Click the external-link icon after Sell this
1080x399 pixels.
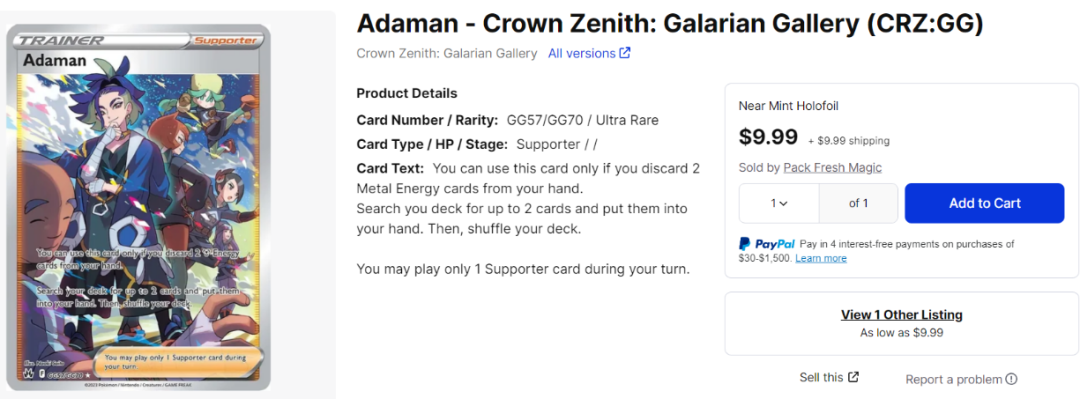click(x=853, y=377)
